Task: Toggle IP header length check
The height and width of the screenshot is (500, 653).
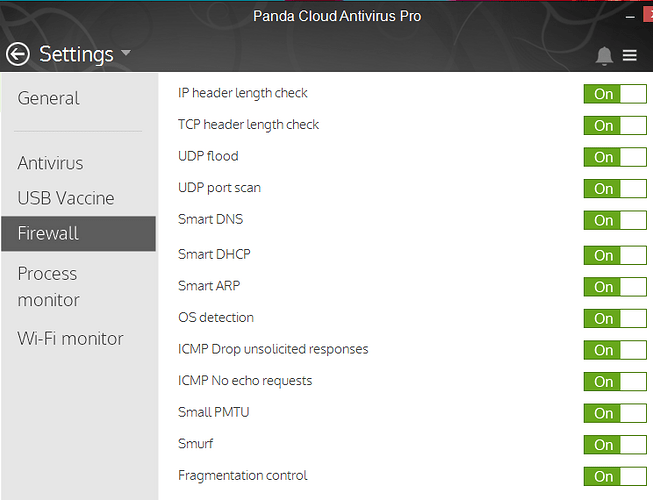Action: pyautogui.click(x=615, y=94)
